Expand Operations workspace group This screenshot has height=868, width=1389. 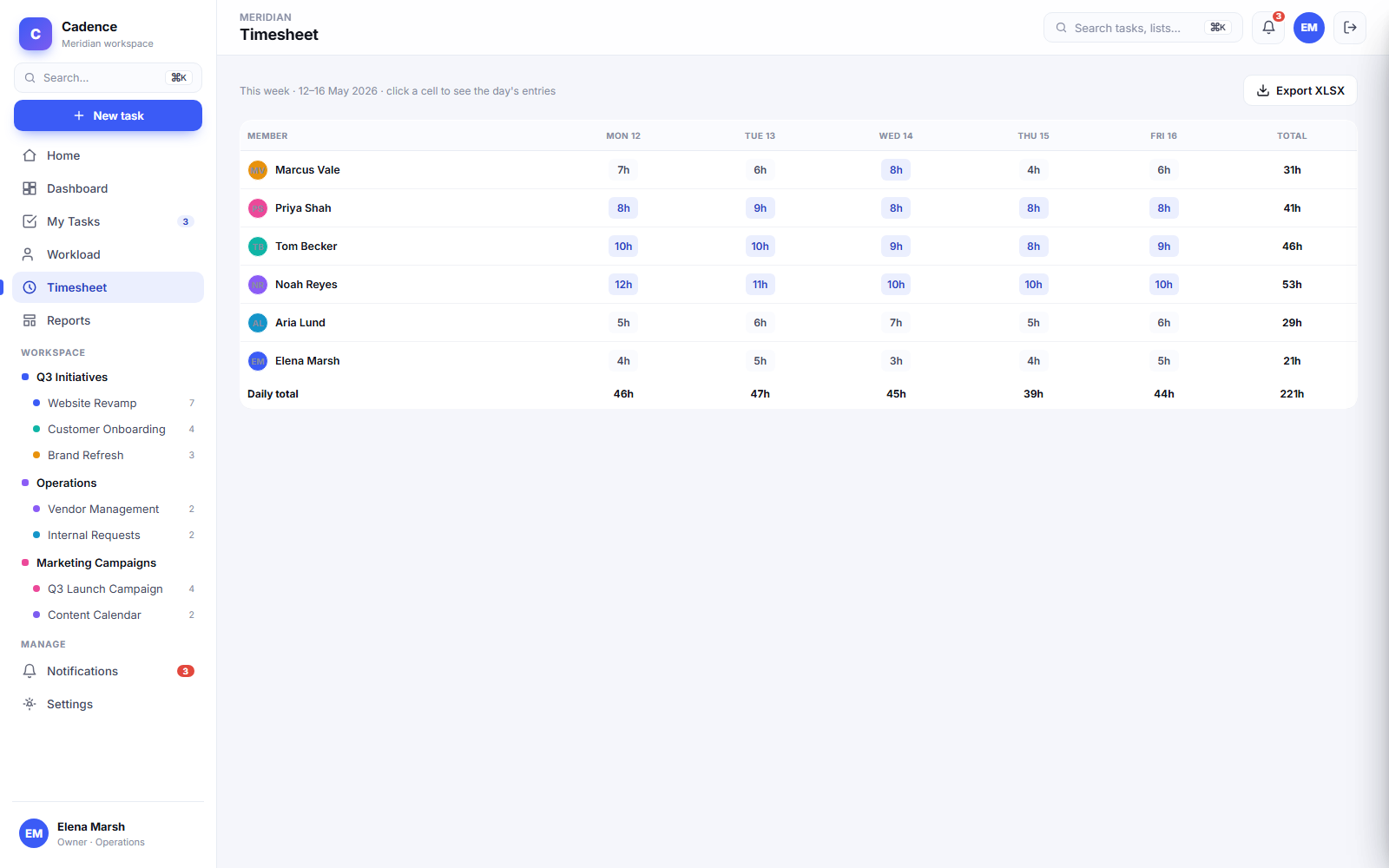point(108,483)
